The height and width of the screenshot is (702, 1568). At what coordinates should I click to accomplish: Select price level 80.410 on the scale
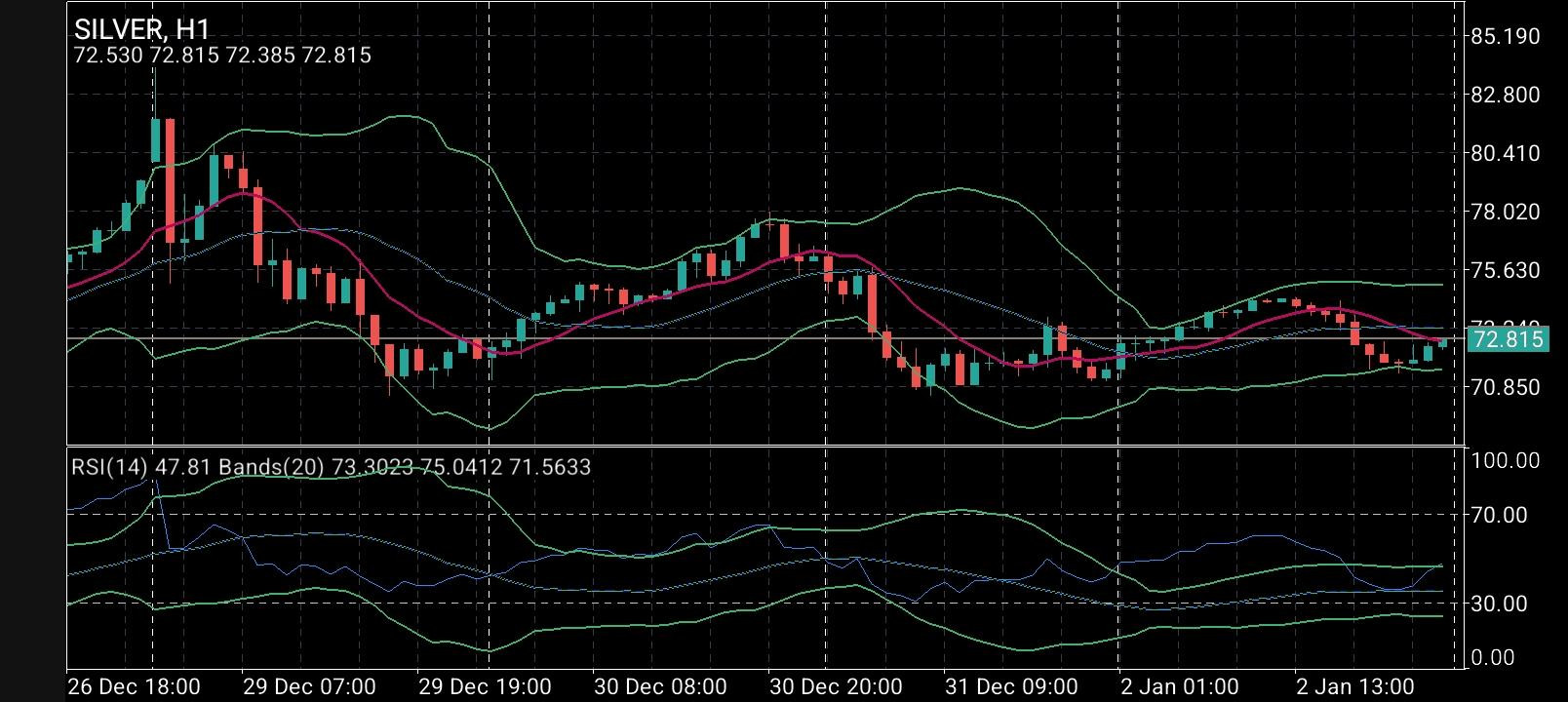tap(1506, 154)
